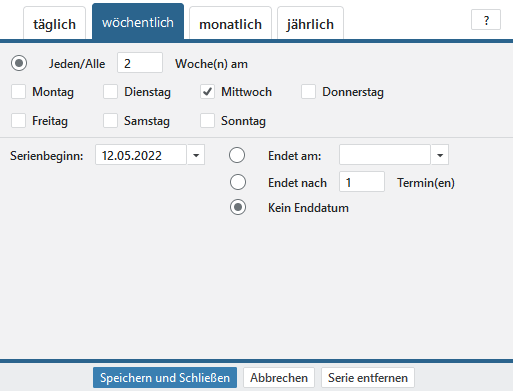Open the Serienbeginn date dropdown arrow
The width and height of the screenshot is (513, 391).
pos(196,155)
